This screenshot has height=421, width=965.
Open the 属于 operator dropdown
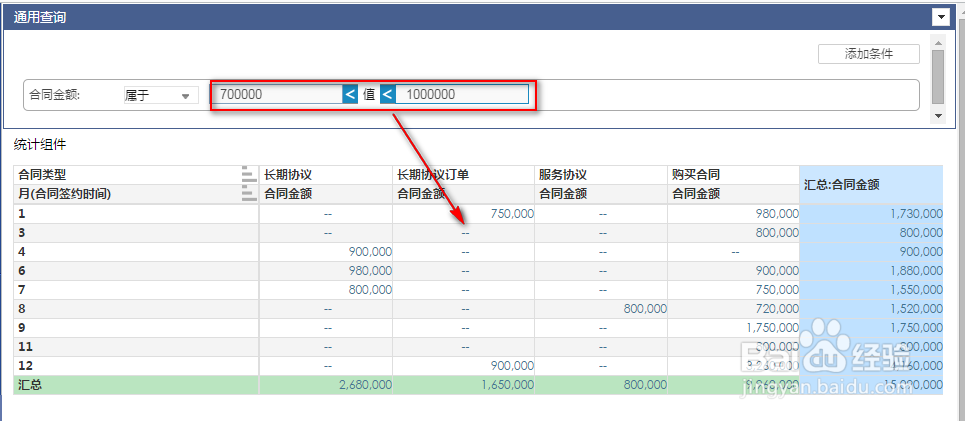[161, 95]
